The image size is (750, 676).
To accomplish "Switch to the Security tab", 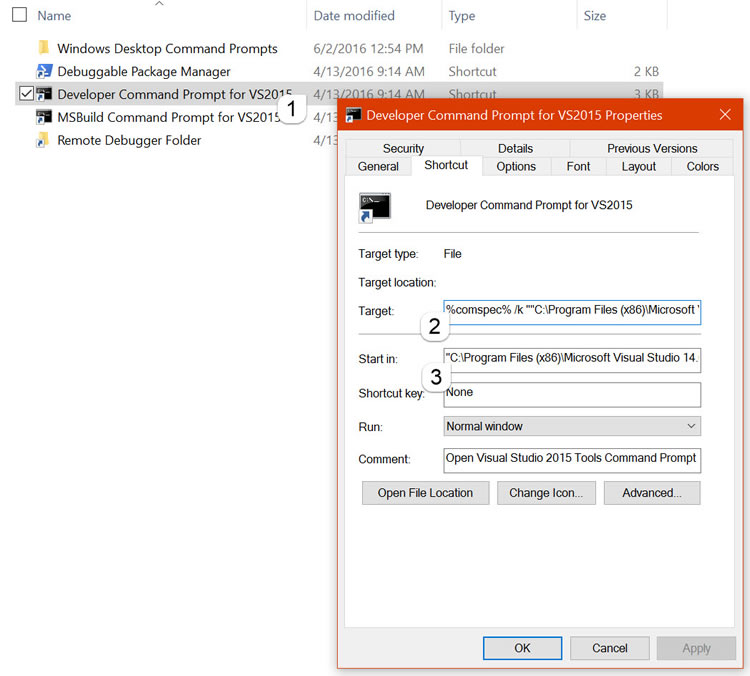I will pyautogui.click(x=403, y=148).
